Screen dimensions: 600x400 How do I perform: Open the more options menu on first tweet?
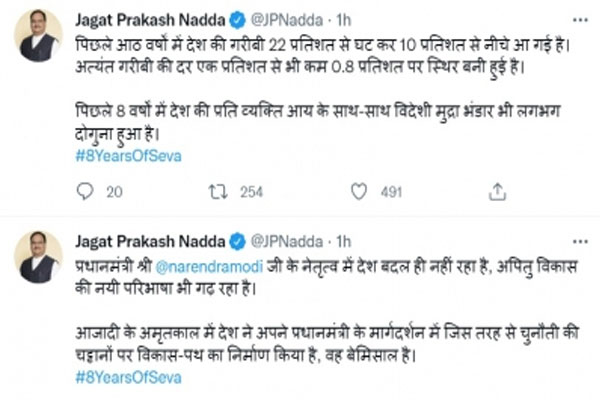[x=579, y=19]
